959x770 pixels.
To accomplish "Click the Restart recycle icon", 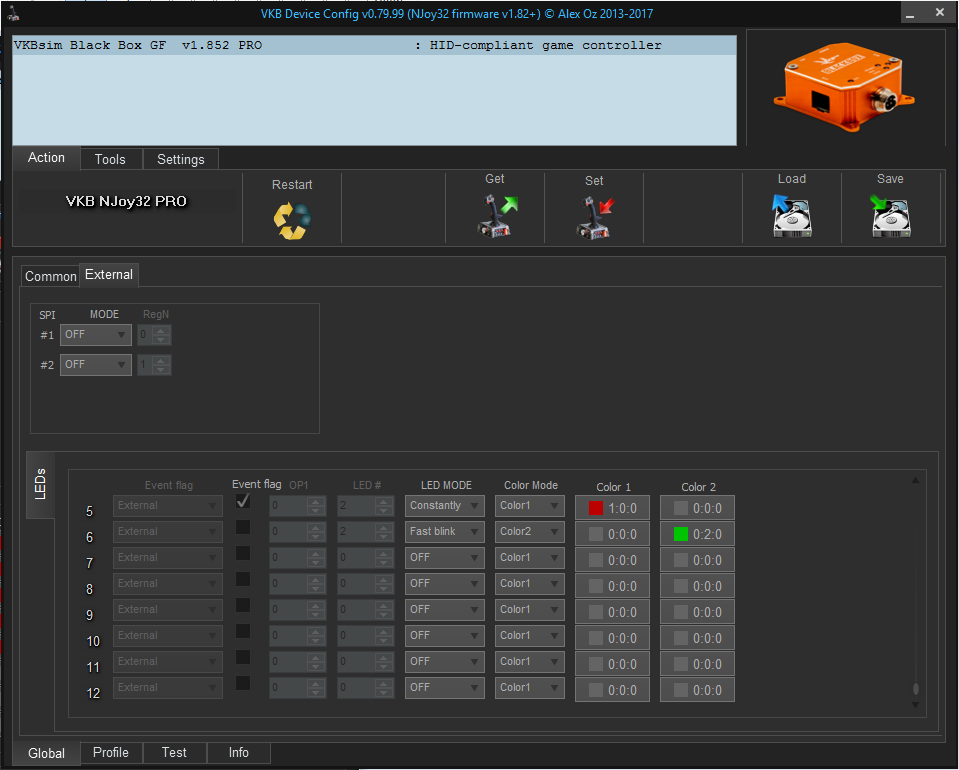I will (x=292, y=219).
